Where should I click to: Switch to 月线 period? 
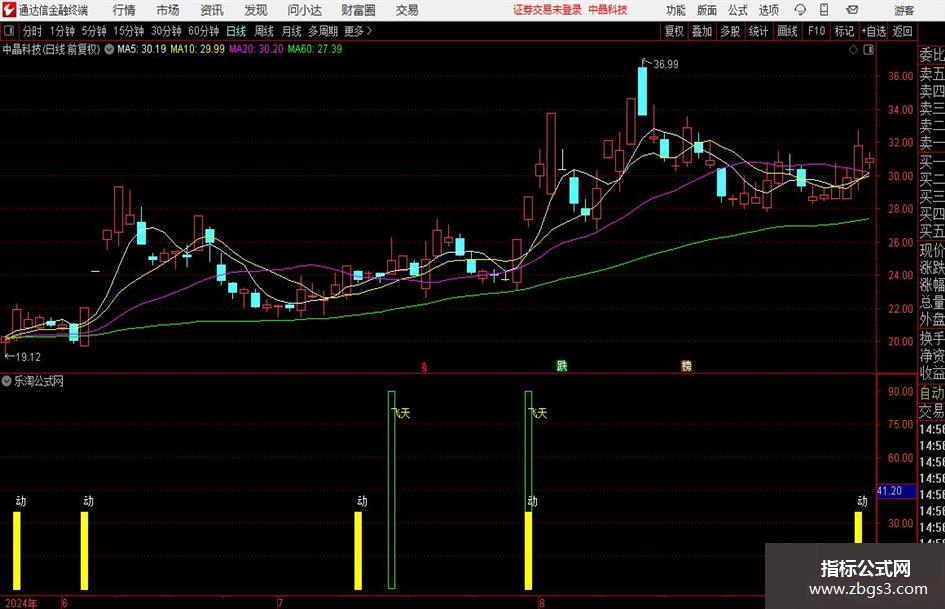[292, 31]
